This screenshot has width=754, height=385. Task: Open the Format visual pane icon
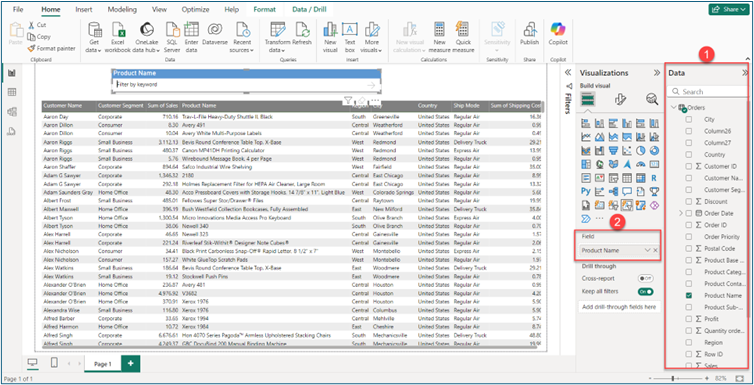[620, 99]
